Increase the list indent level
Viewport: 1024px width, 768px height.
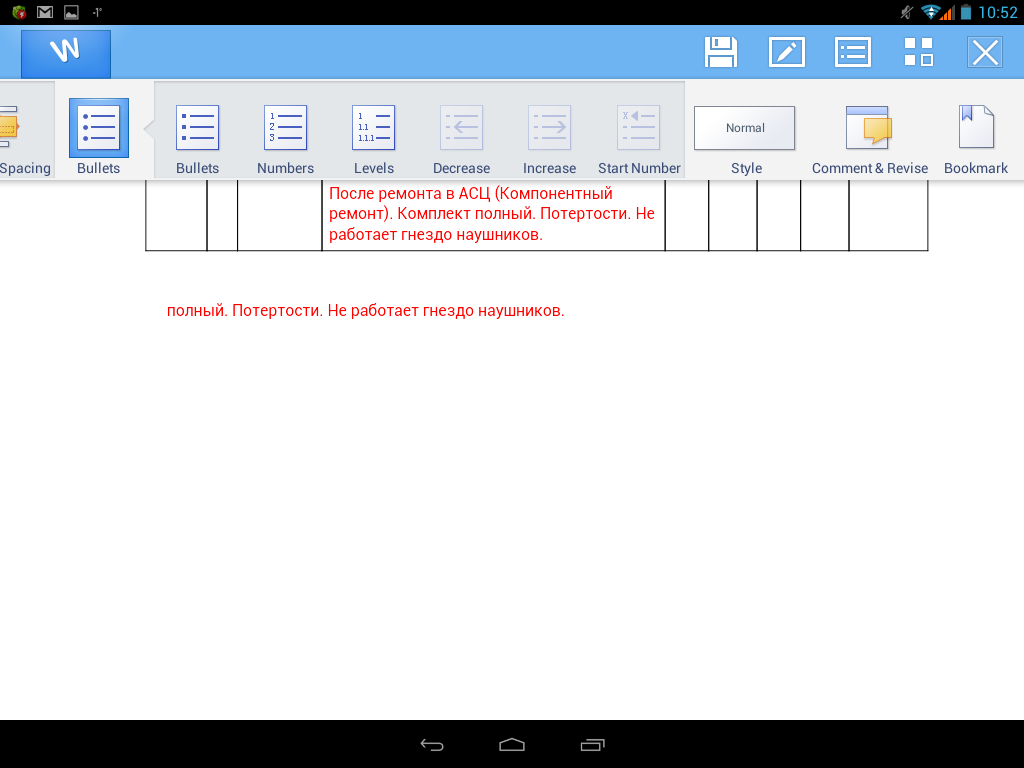tap(549, 138)
